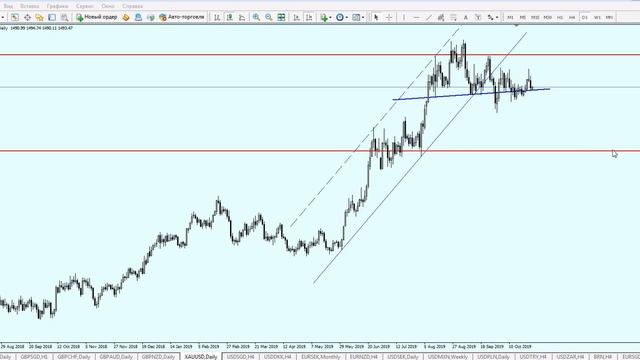The height and width of the screenshot is (360, 640).
Task: Switch to the GBPAUD,Daily chart tab
Action: (x=116, y=357)
